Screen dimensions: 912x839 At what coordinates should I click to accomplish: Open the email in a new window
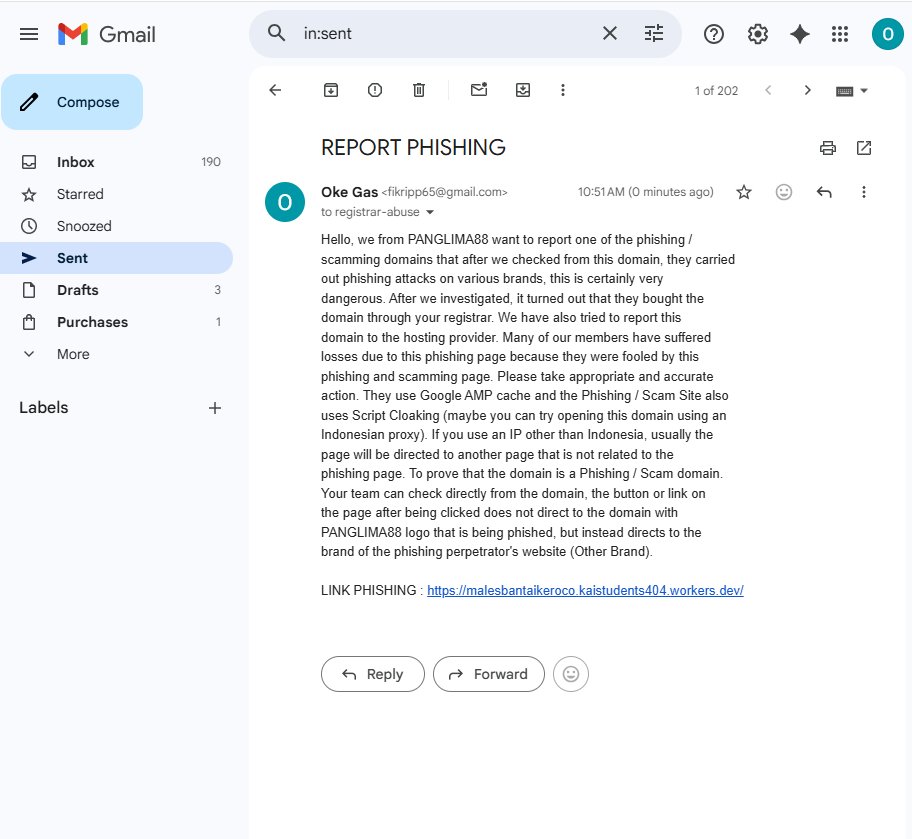(864, 148)
